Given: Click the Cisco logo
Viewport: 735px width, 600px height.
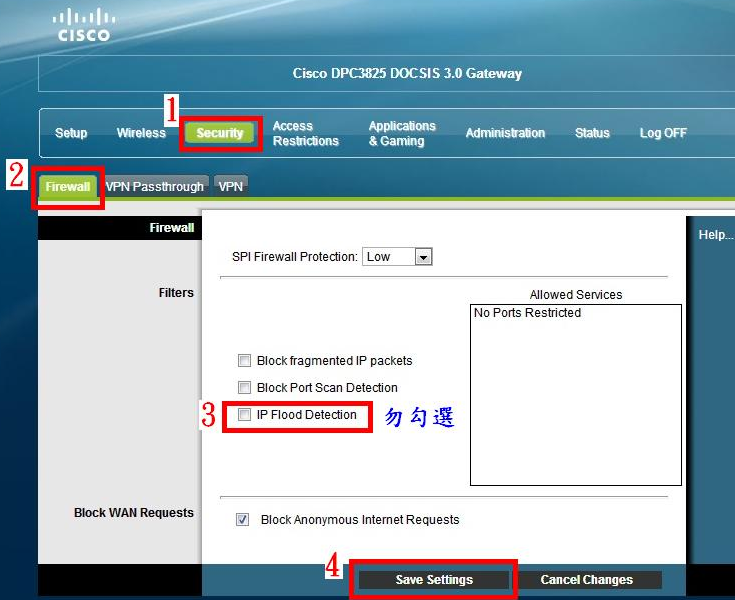Looking at the screenshot, I should 84,25.
